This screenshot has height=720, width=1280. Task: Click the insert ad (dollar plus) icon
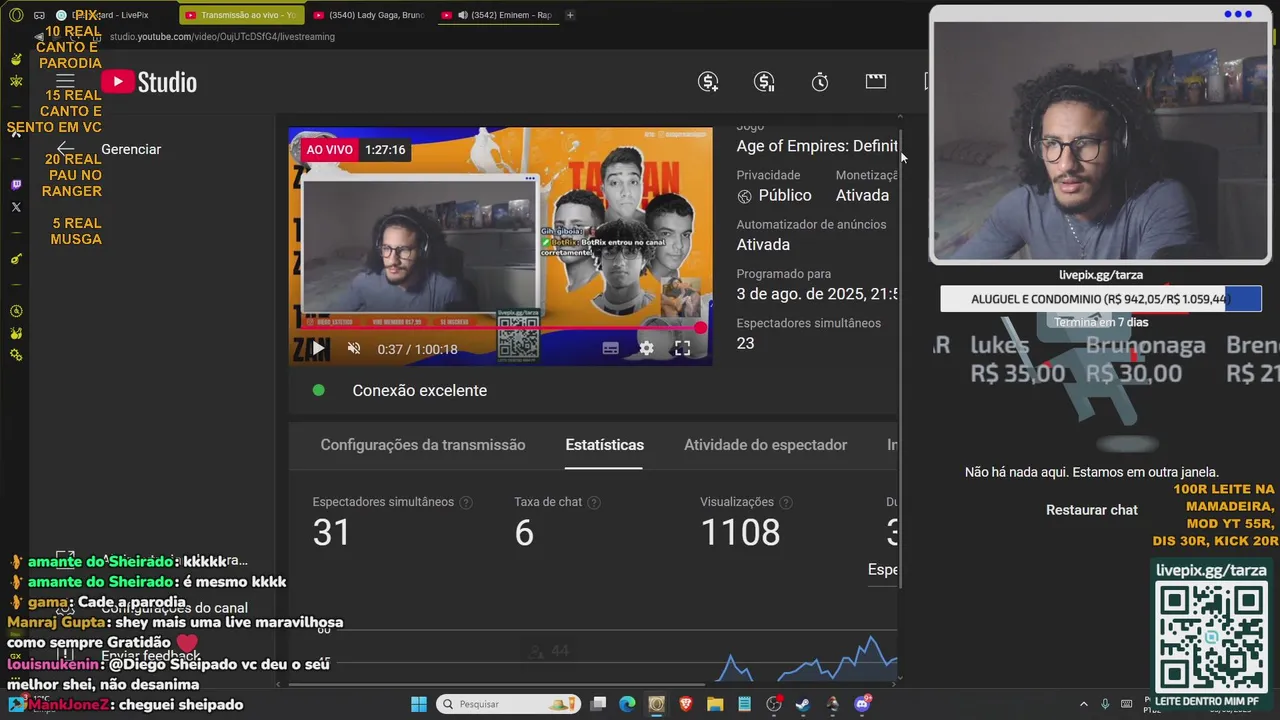coord(708,82)
